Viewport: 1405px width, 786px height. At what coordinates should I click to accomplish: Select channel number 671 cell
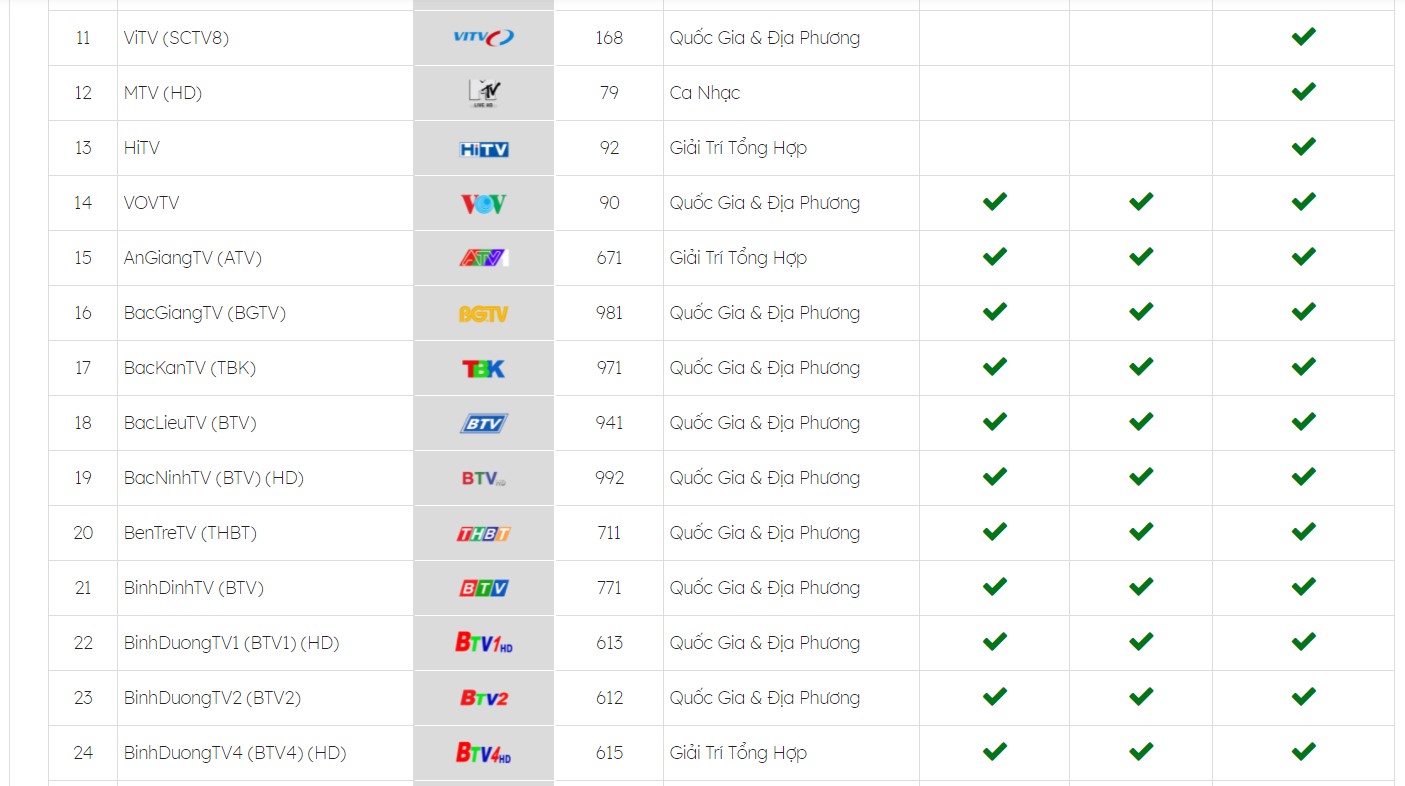pyautogui.click(x=609, y=258)
